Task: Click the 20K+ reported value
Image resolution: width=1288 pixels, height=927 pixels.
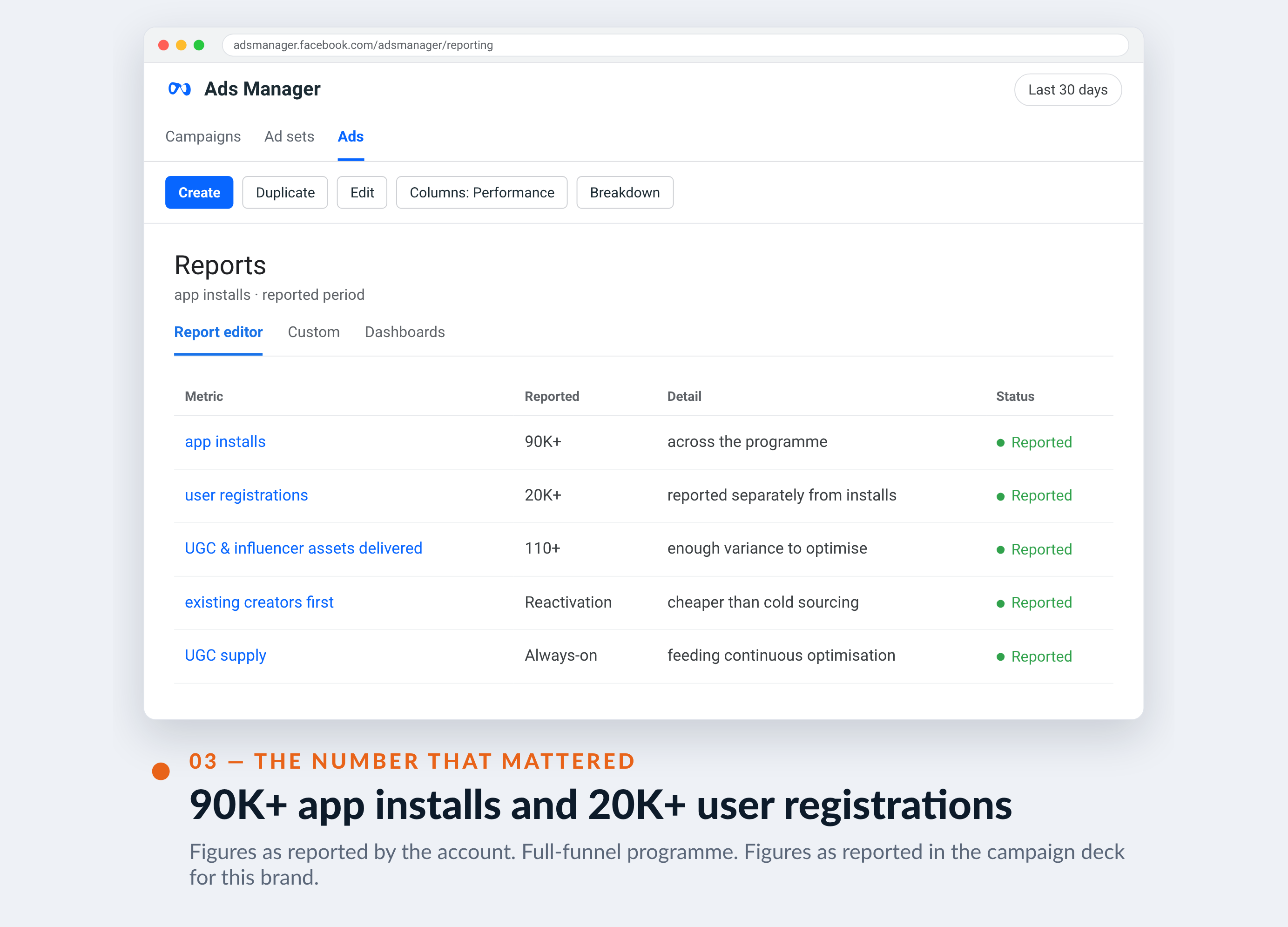Action: click(542, 495)
